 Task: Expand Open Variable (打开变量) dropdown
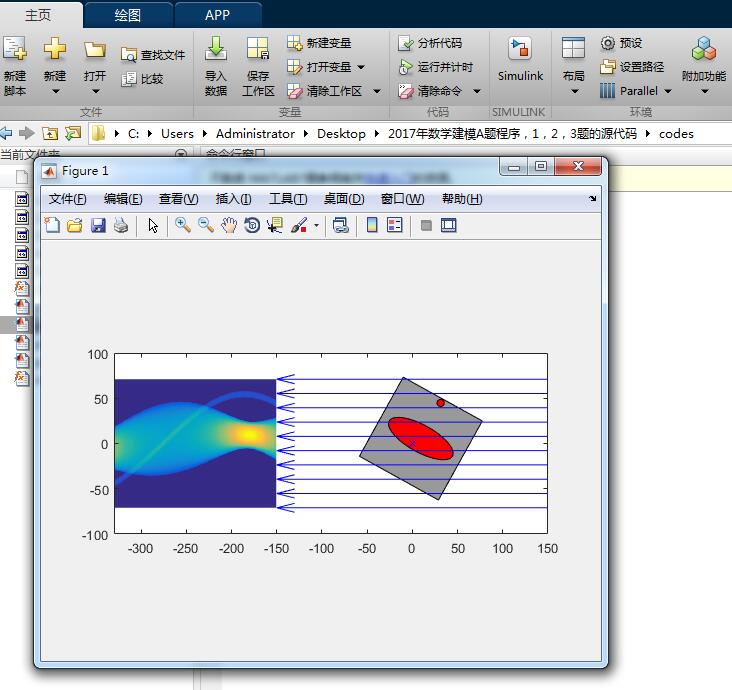[x=361, y=67]
